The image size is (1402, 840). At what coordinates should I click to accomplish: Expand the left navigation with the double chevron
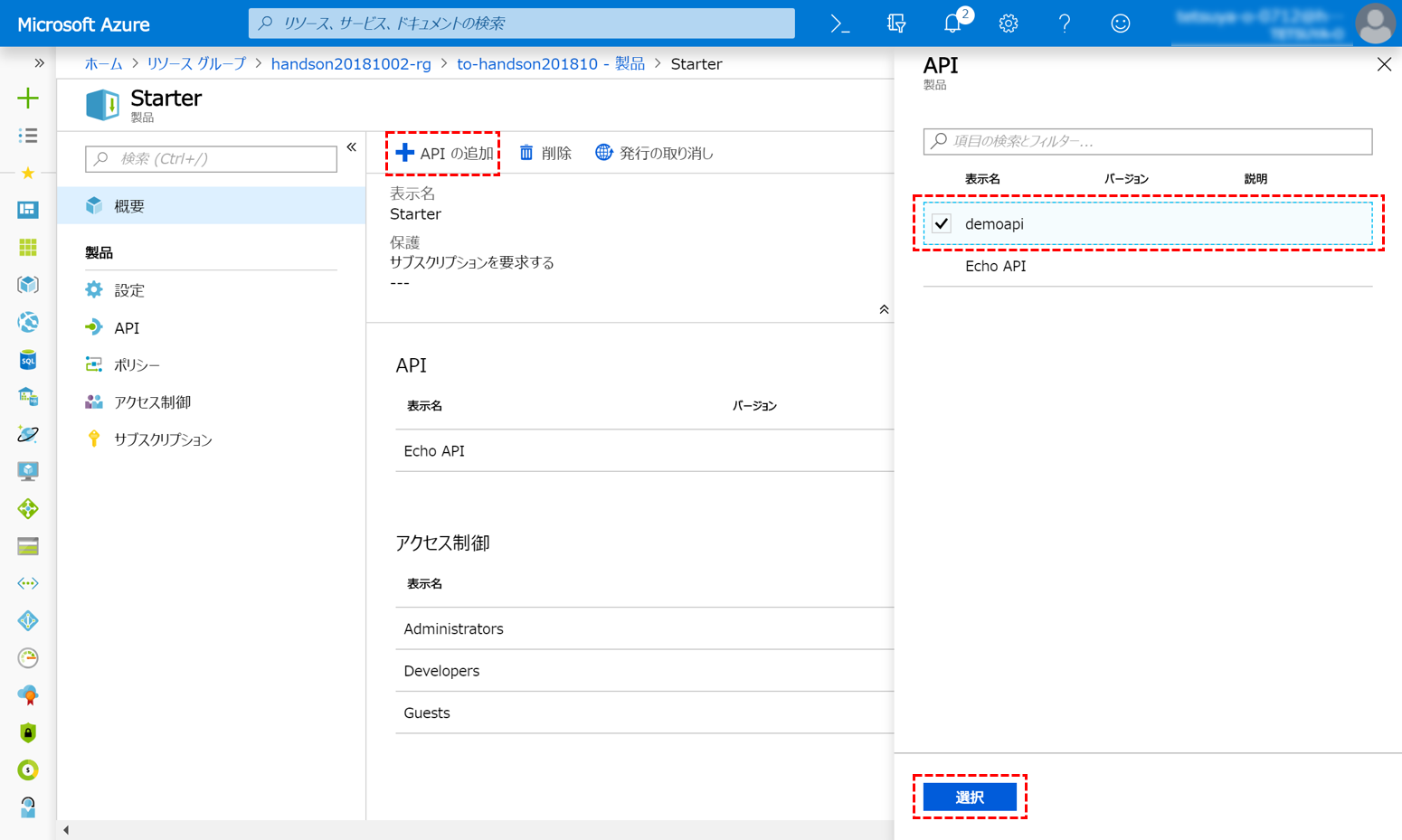[38, 63]
